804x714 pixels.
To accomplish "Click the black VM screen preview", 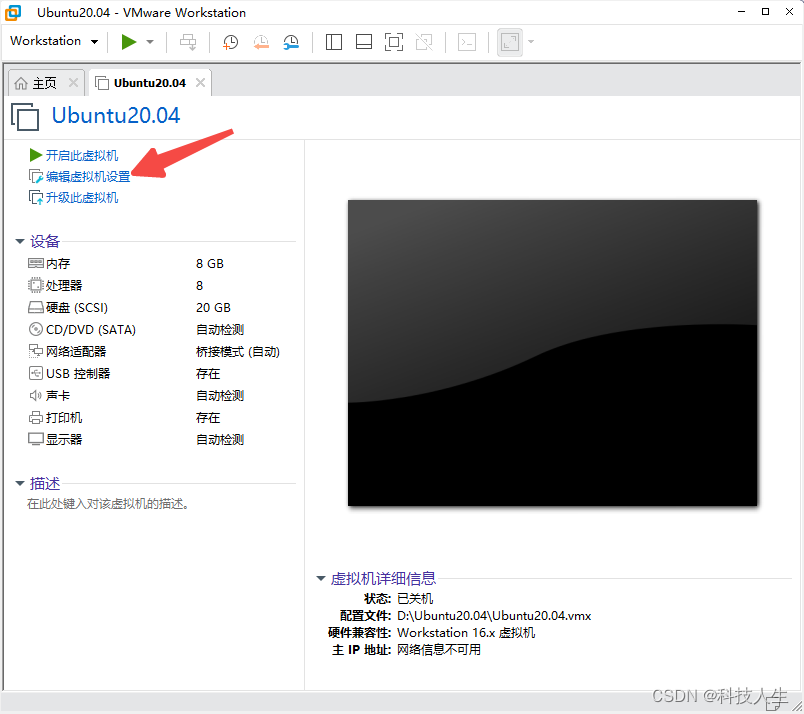I will click(x=552, y=353).
